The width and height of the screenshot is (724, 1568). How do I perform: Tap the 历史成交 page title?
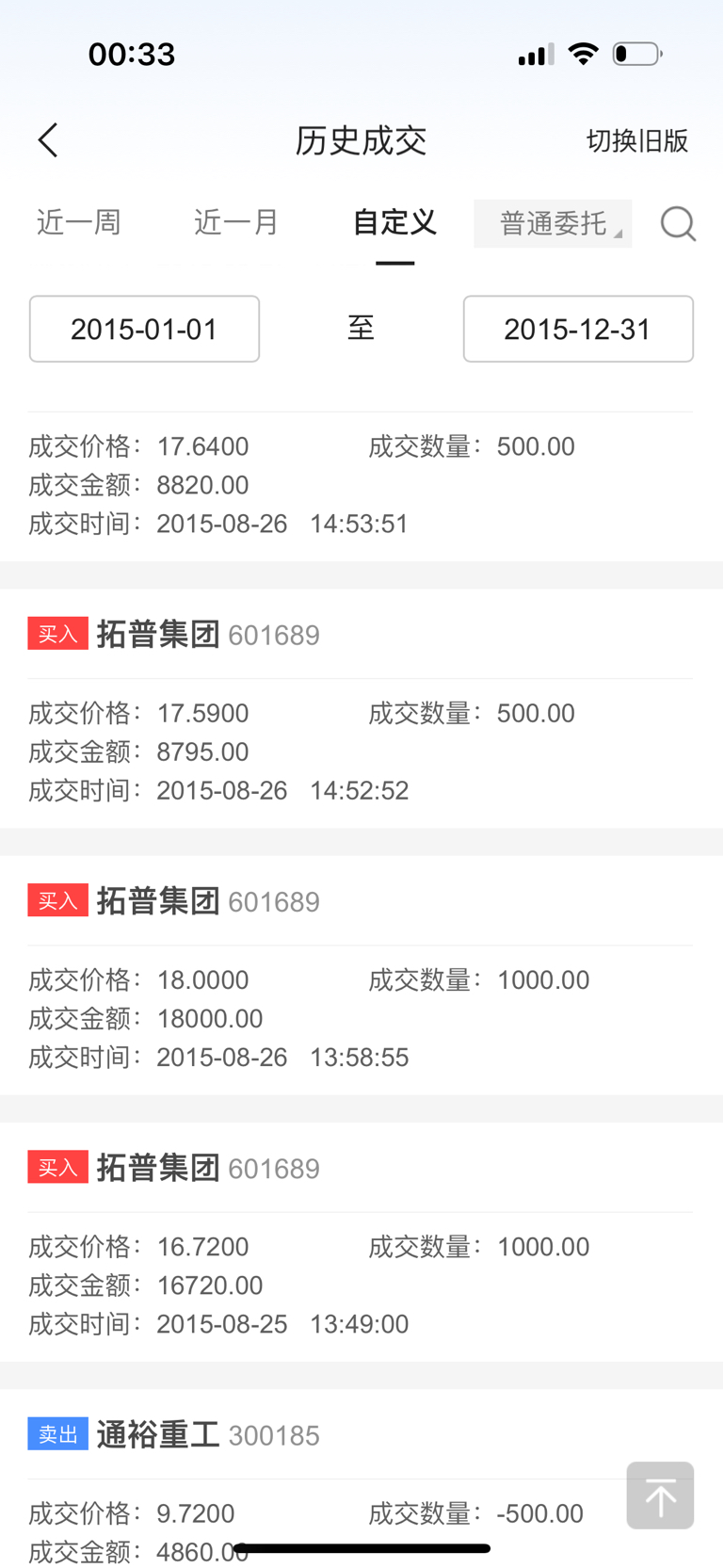coord(361,140)
